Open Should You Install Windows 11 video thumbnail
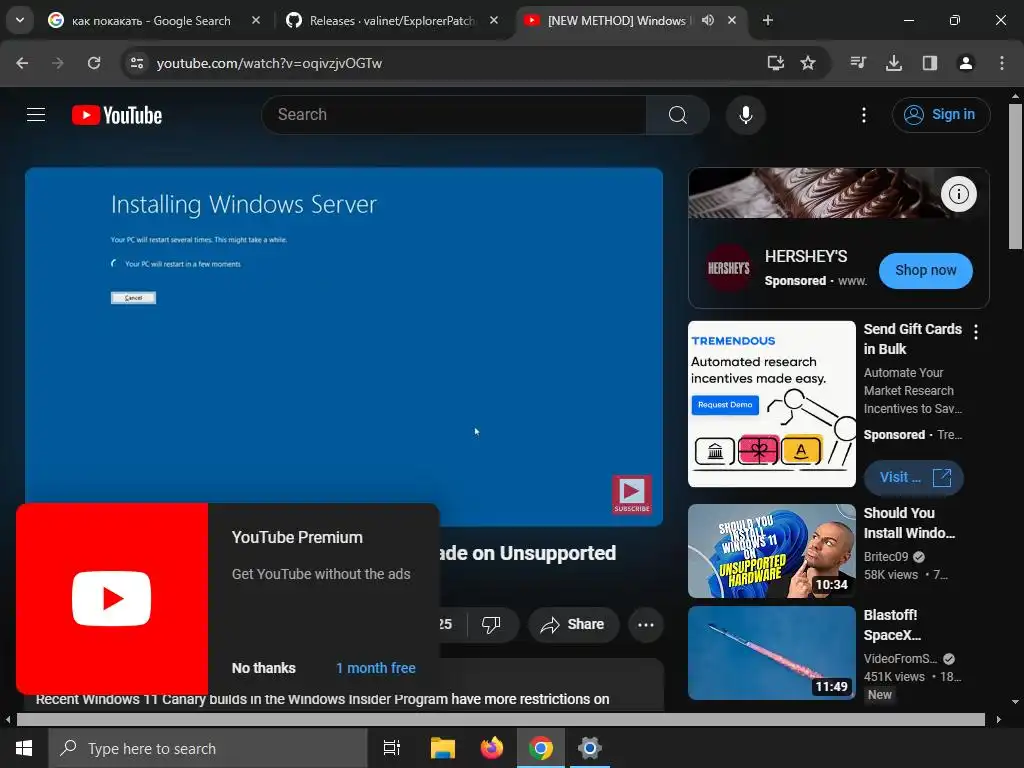The image size is (1024, 768). pyautogui.click(x=772, y=551)
